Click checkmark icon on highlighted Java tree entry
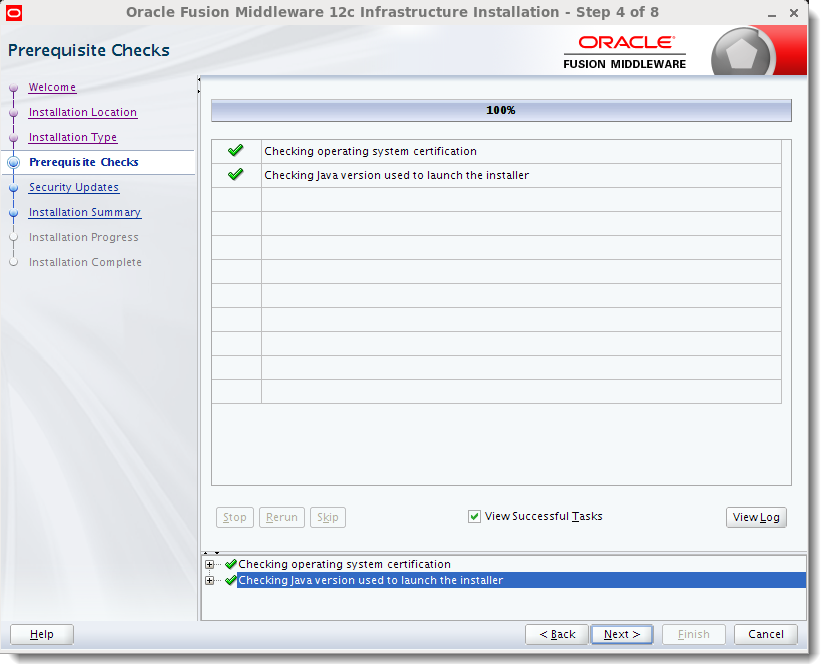This screenshot has width=829, height=664. 230,580
